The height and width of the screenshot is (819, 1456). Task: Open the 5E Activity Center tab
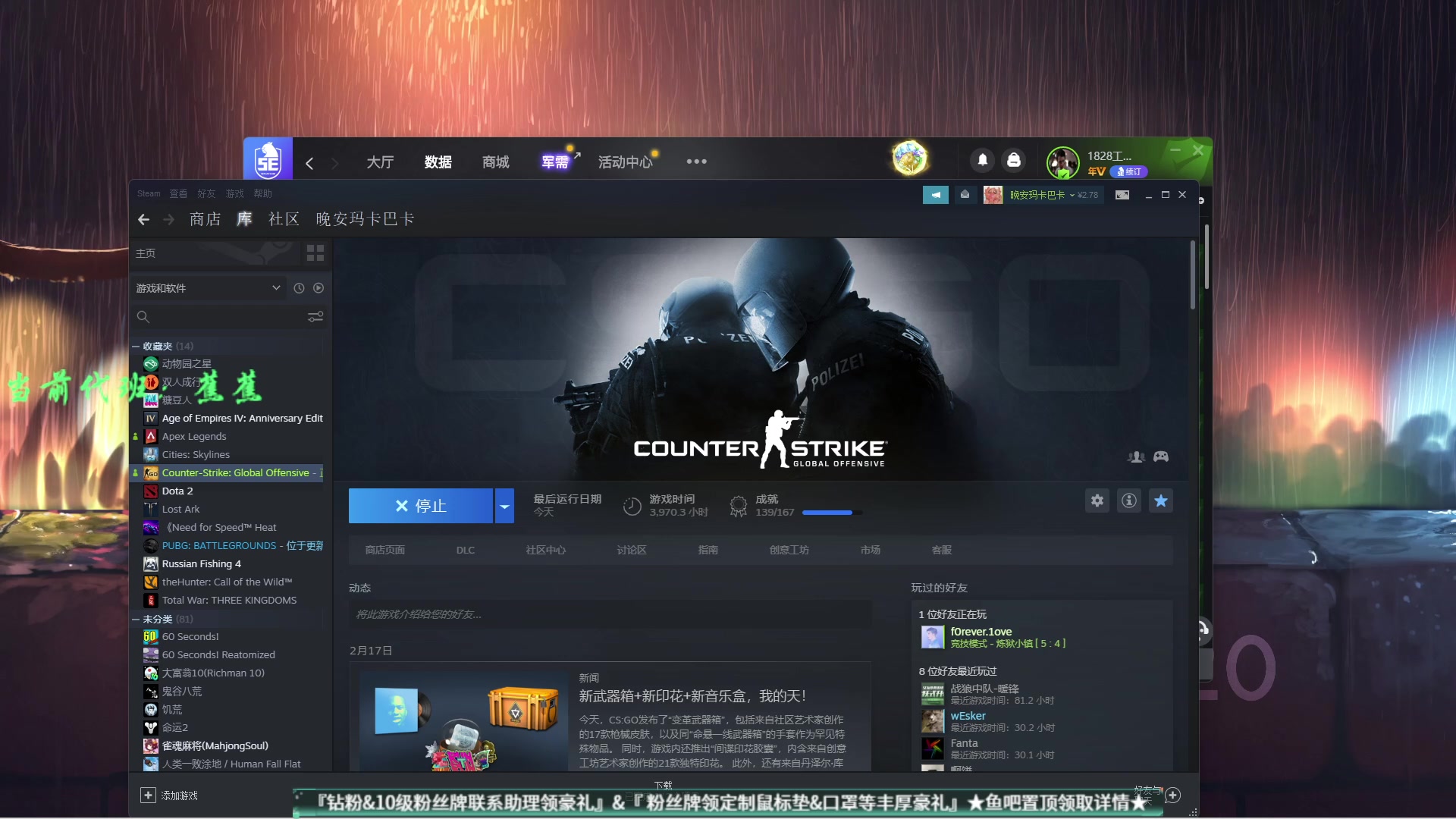tap(626, 162)
